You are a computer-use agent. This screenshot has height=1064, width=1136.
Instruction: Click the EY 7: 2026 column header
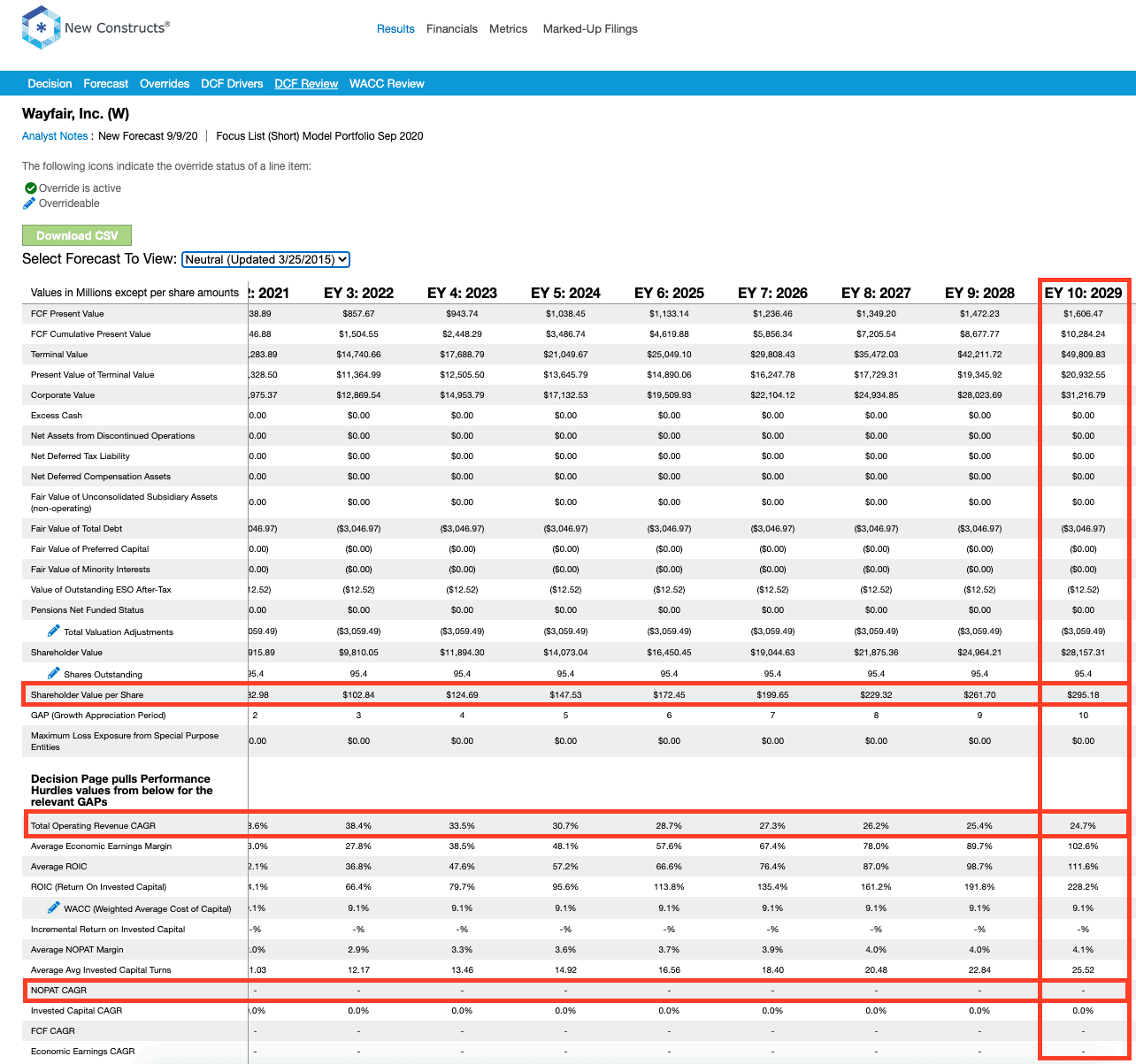(x=772, y=293)
